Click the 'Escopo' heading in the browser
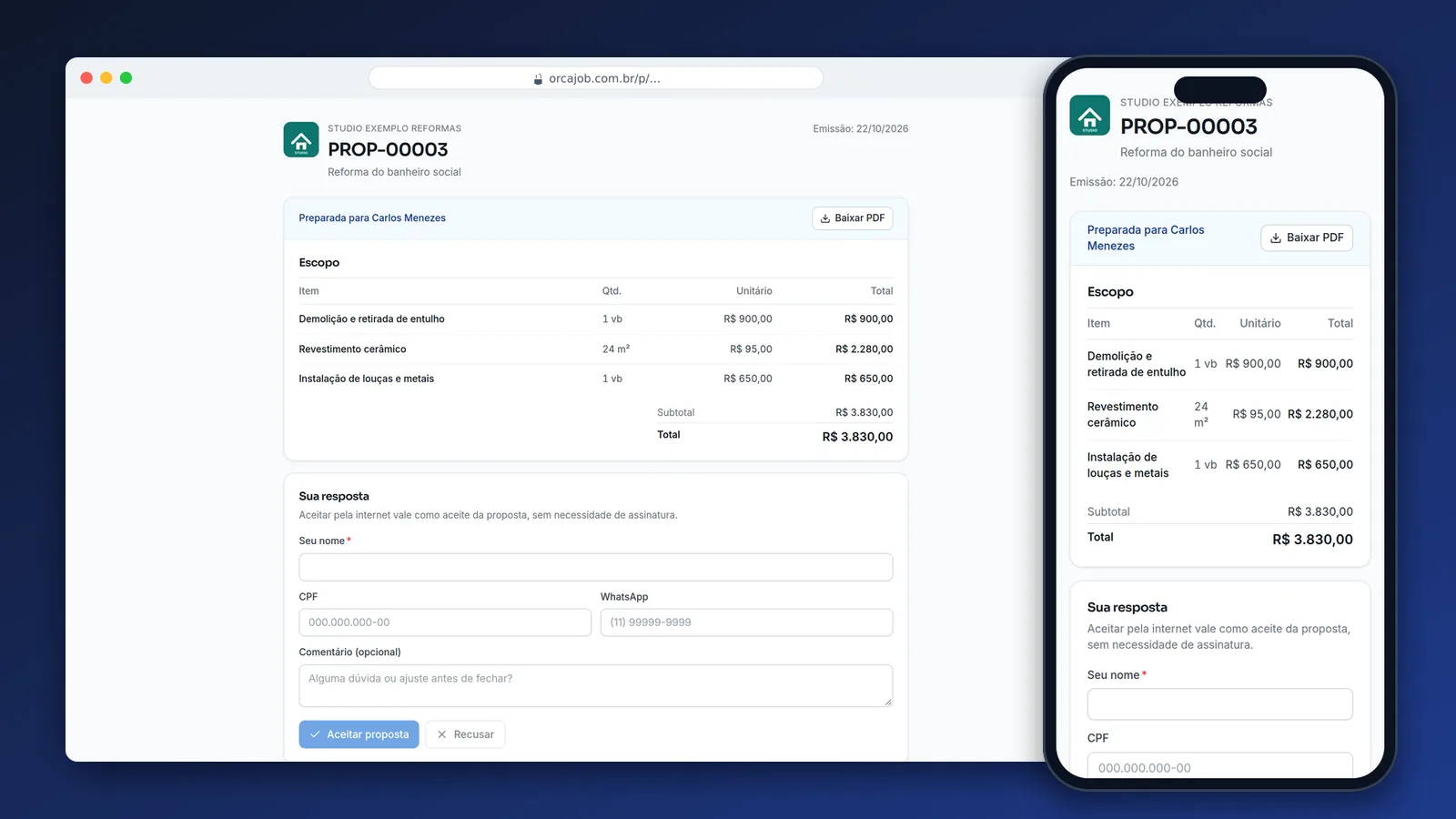This screenshot has width=1456, height=819. (318, 263)
